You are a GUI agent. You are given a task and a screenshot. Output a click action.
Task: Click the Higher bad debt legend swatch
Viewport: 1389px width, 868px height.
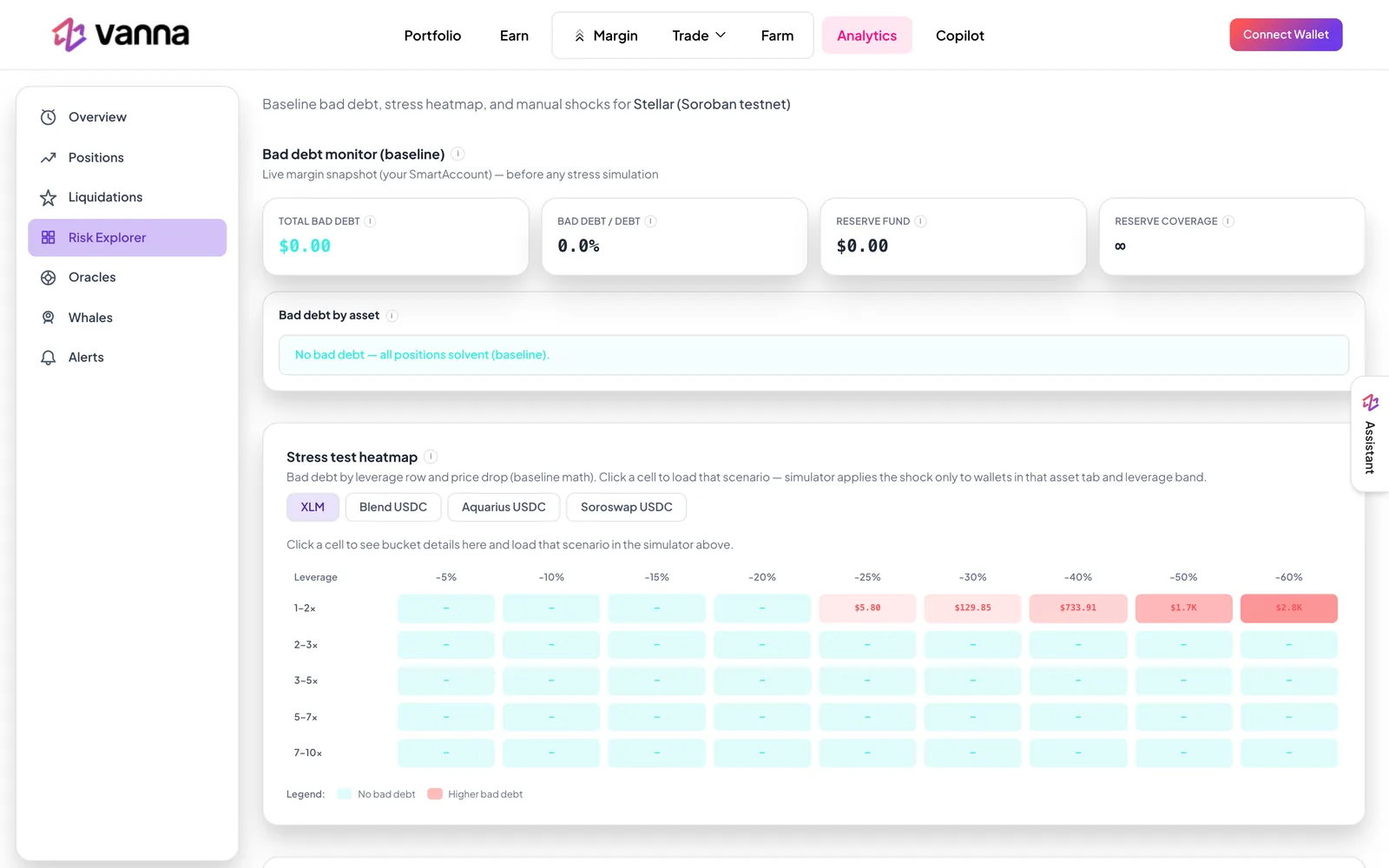[435, 794]
